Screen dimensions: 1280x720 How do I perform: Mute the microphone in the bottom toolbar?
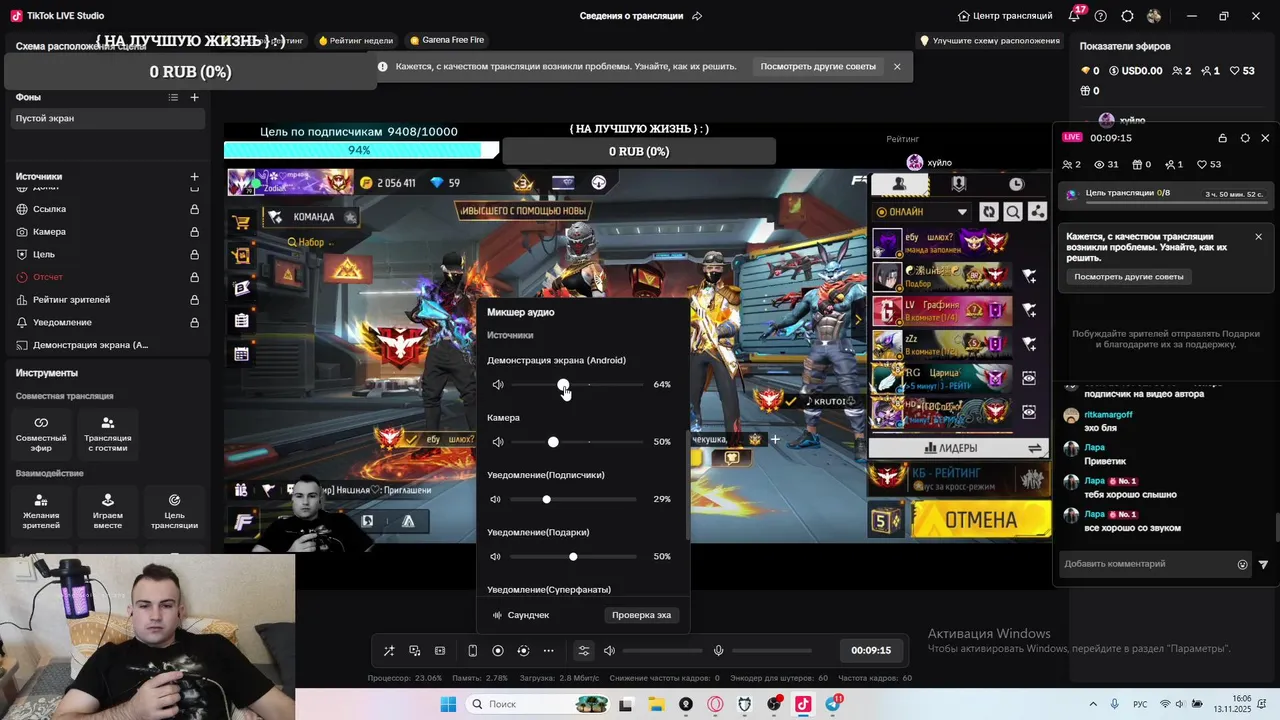coord(718,651)
